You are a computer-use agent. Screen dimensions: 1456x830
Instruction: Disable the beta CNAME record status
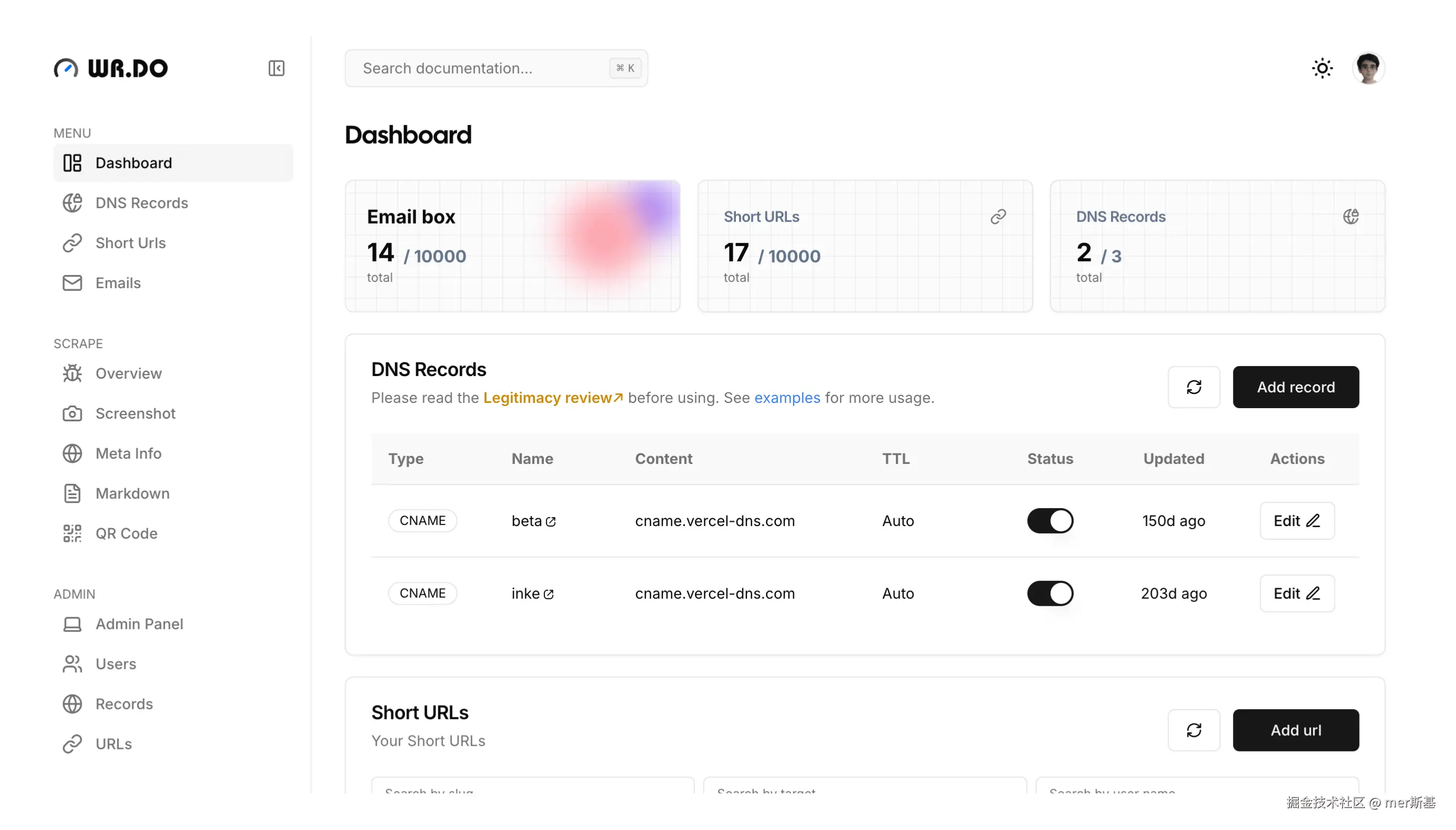click(x=1050, y=521)
